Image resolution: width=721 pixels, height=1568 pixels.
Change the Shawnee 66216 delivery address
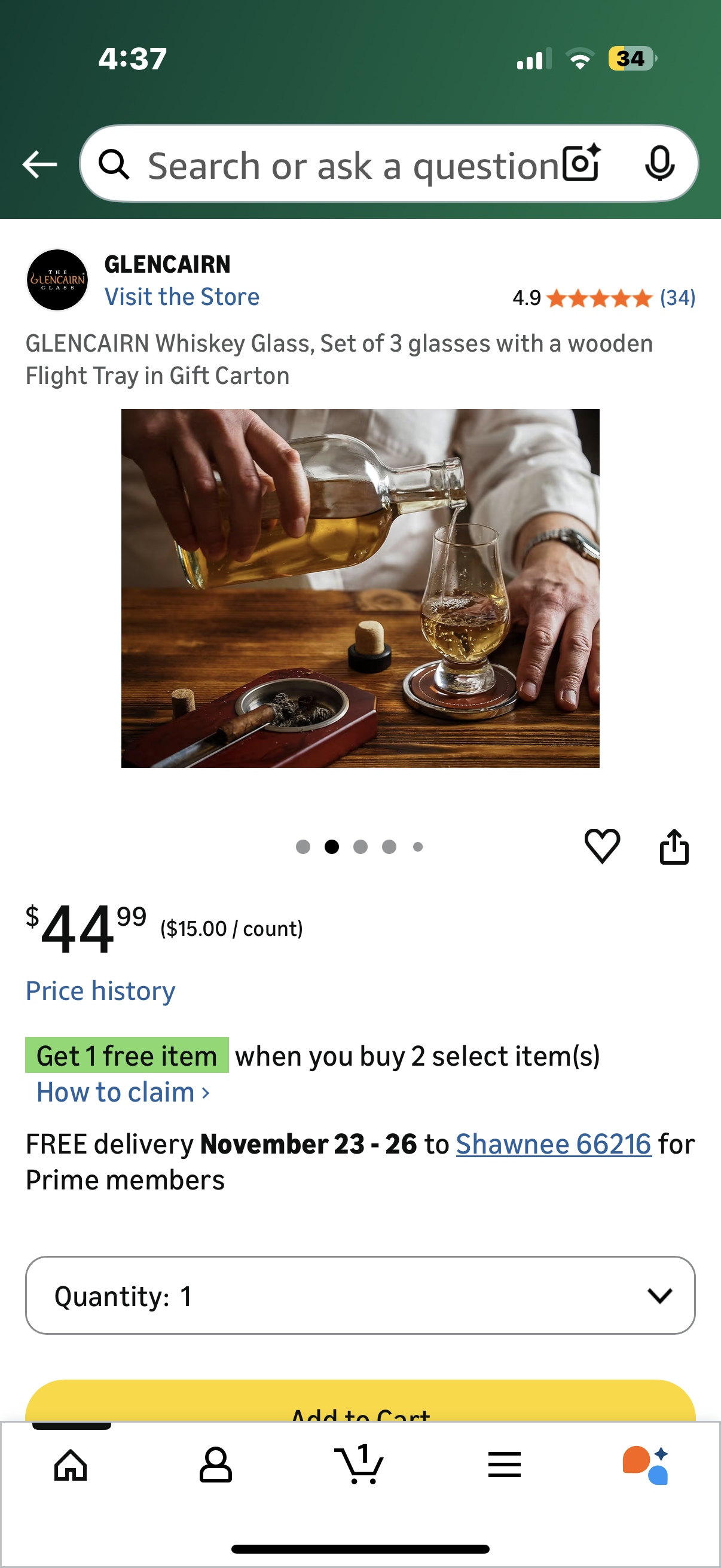(x=552, y=1143)
